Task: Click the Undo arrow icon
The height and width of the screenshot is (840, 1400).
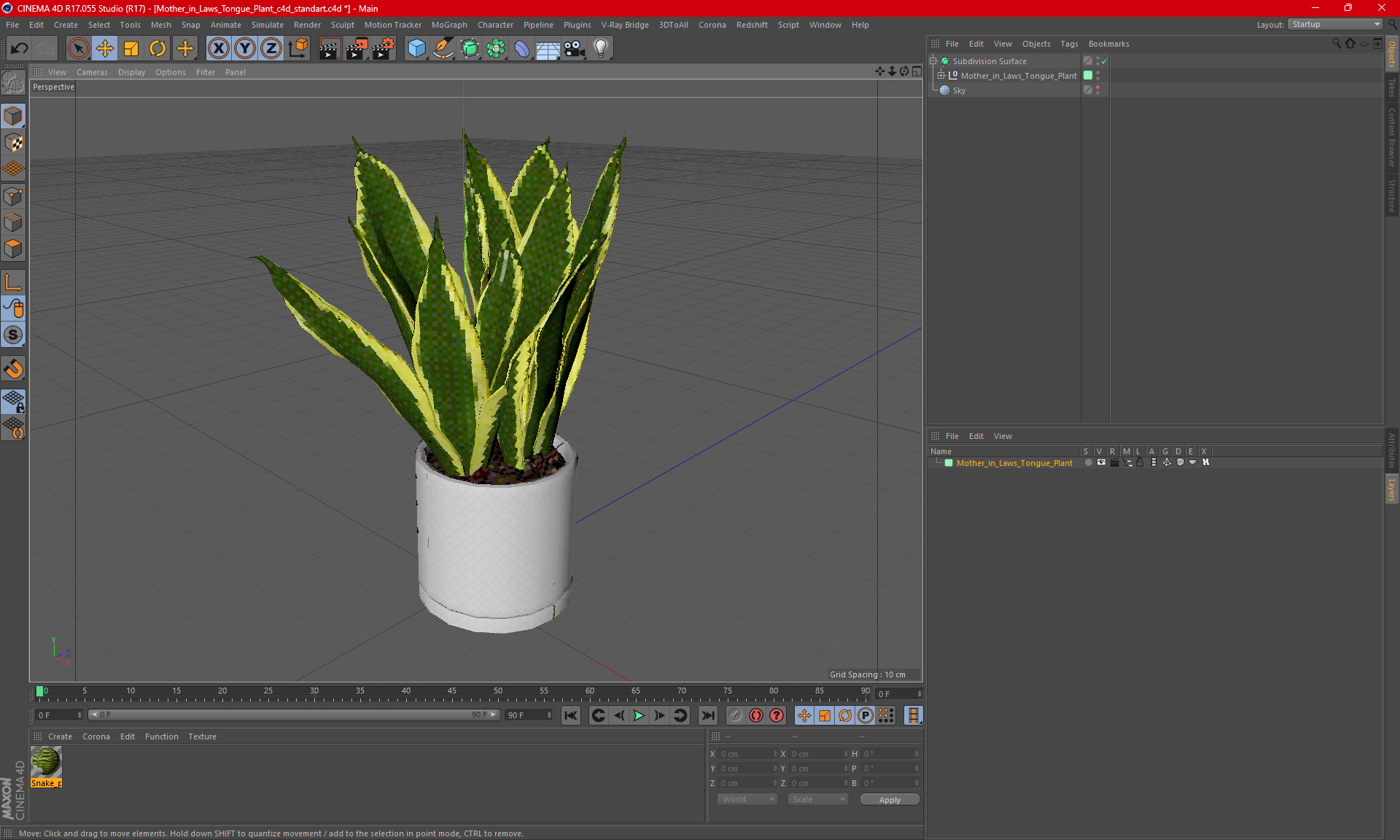Action: (x=20, y=49)
